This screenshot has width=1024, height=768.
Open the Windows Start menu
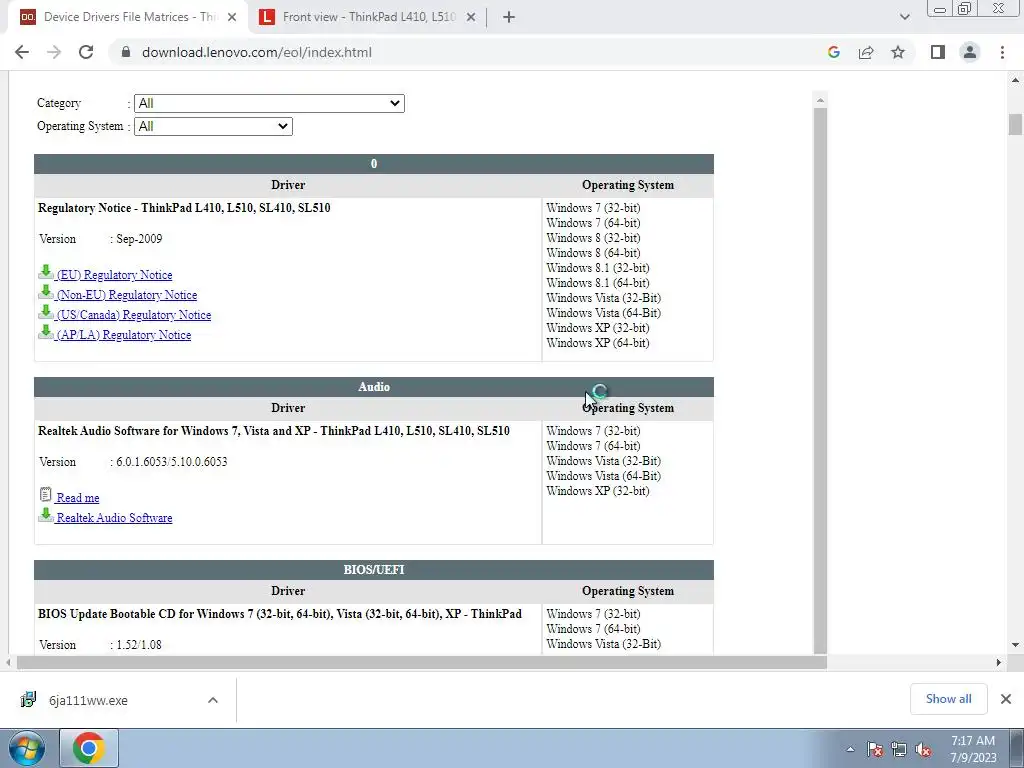tap(26, 748)
